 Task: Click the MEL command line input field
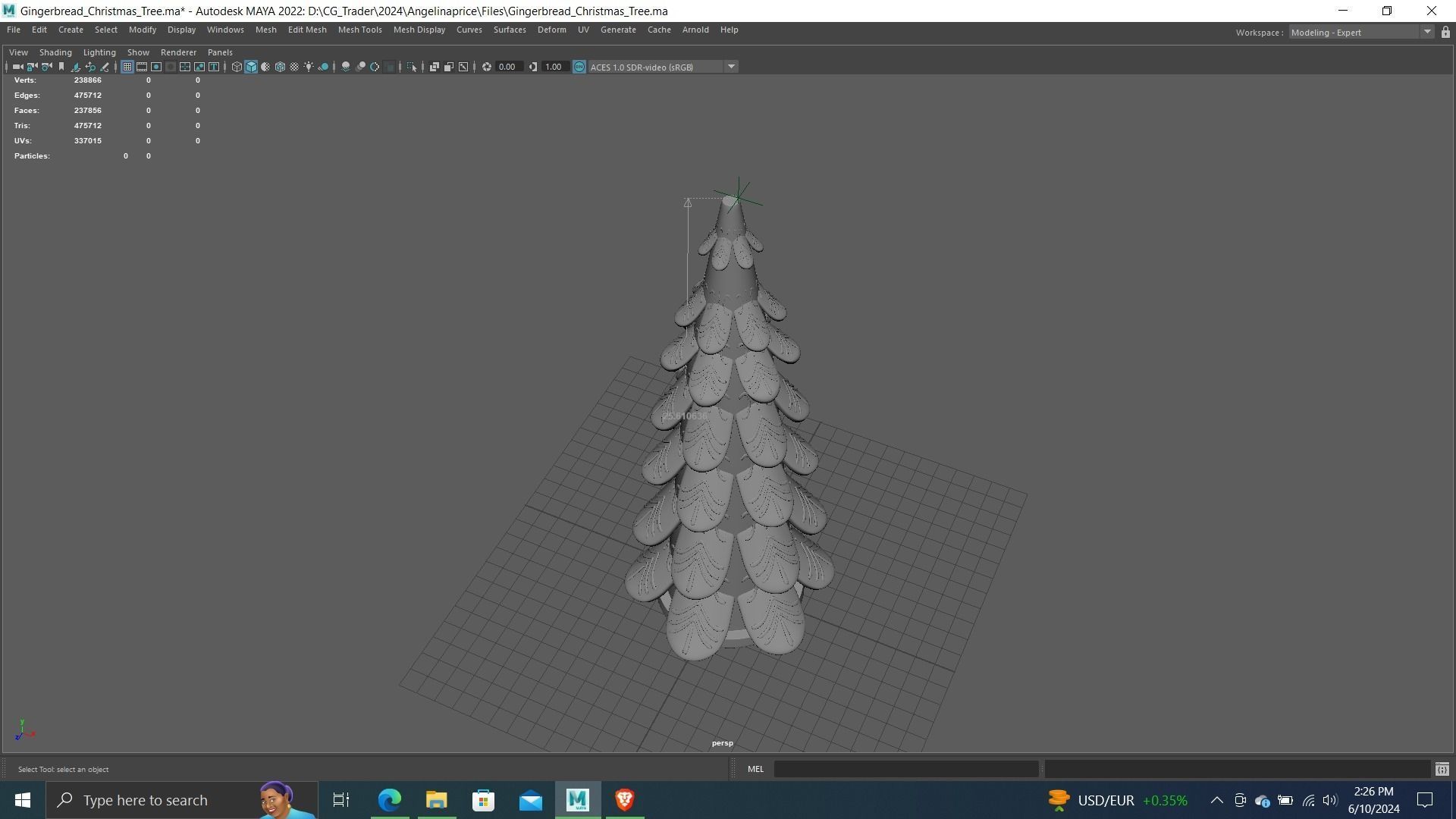point(906,769)
